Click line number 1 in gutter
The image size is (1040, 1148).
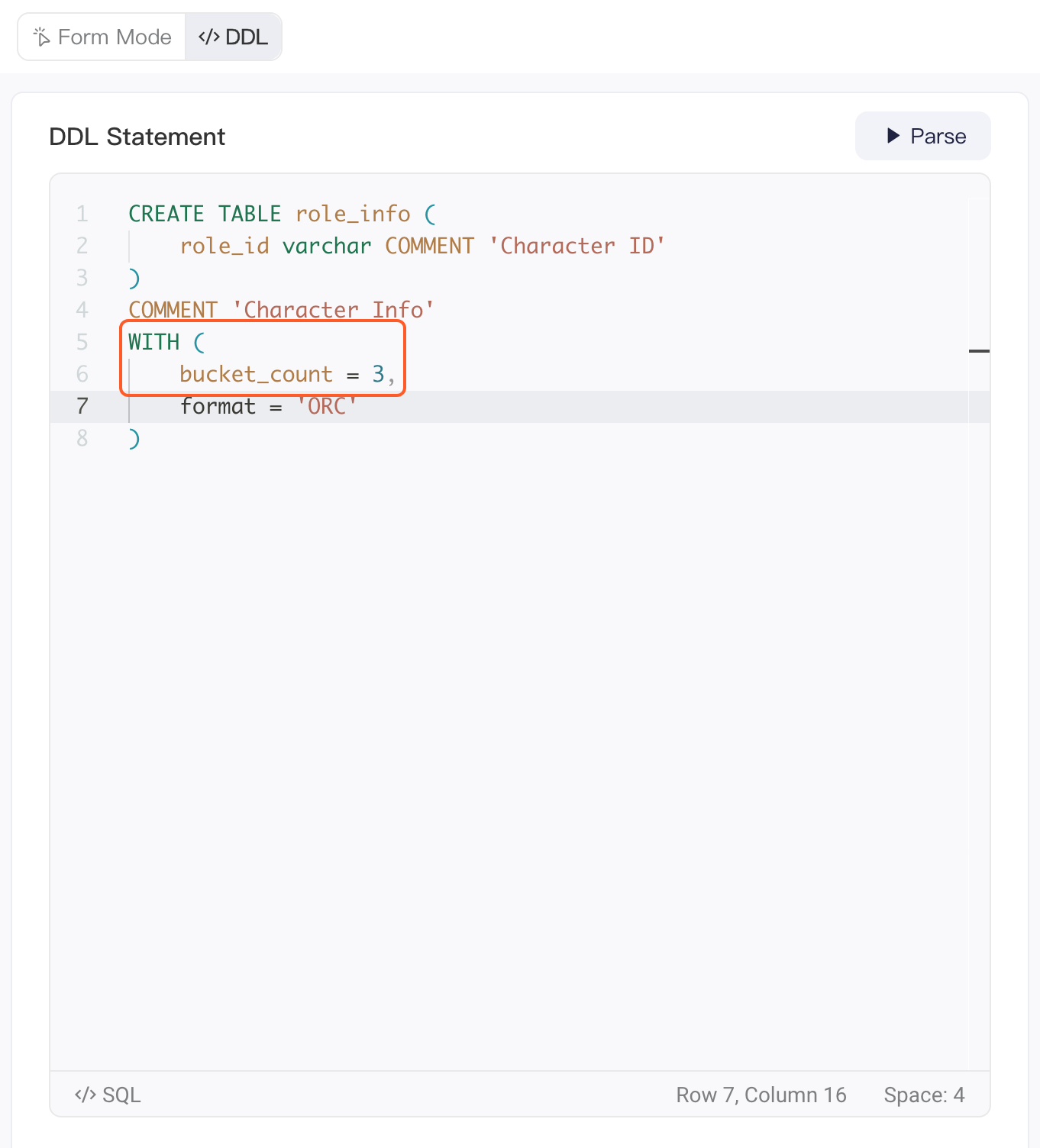coord(82,214)
